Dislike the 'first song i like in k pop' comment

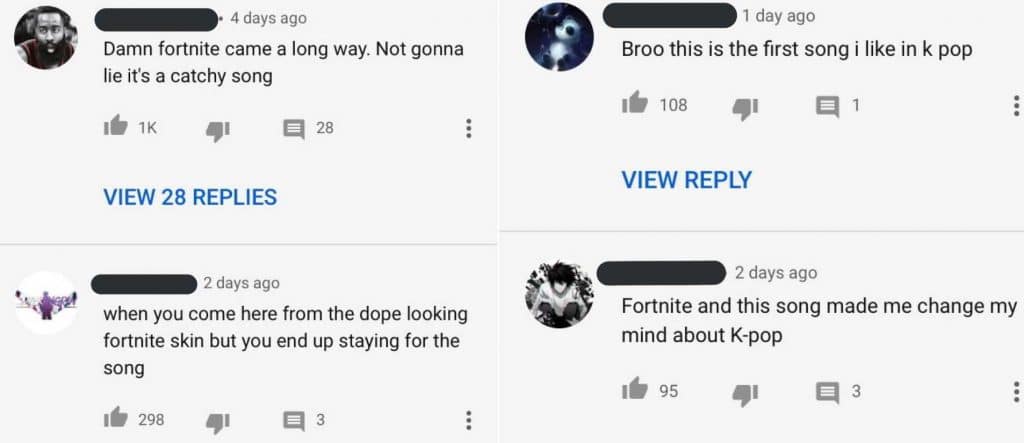pos(745,108)
